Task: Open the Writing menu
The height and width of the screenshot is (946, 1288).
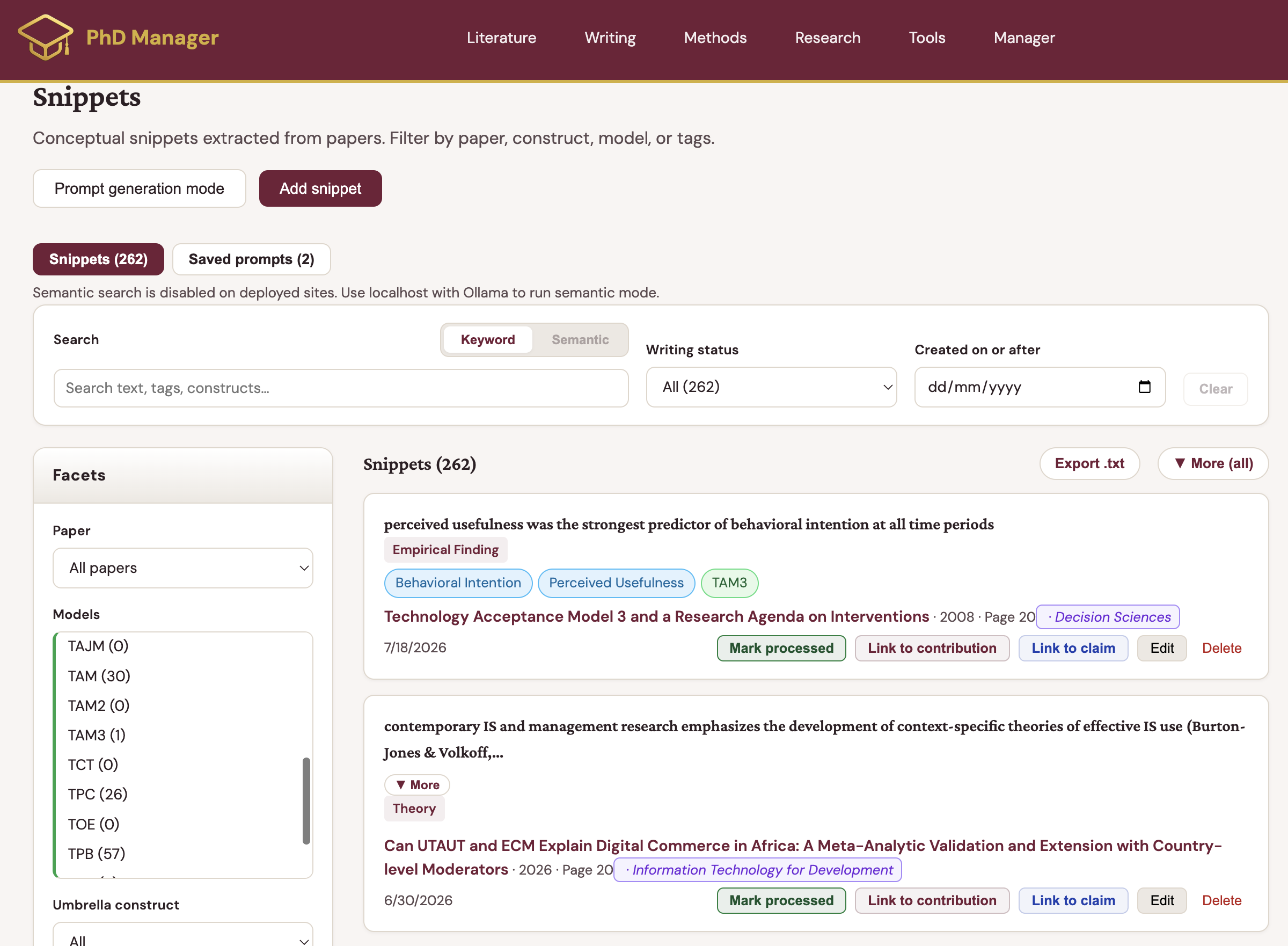Action: [x=610, y=38]
